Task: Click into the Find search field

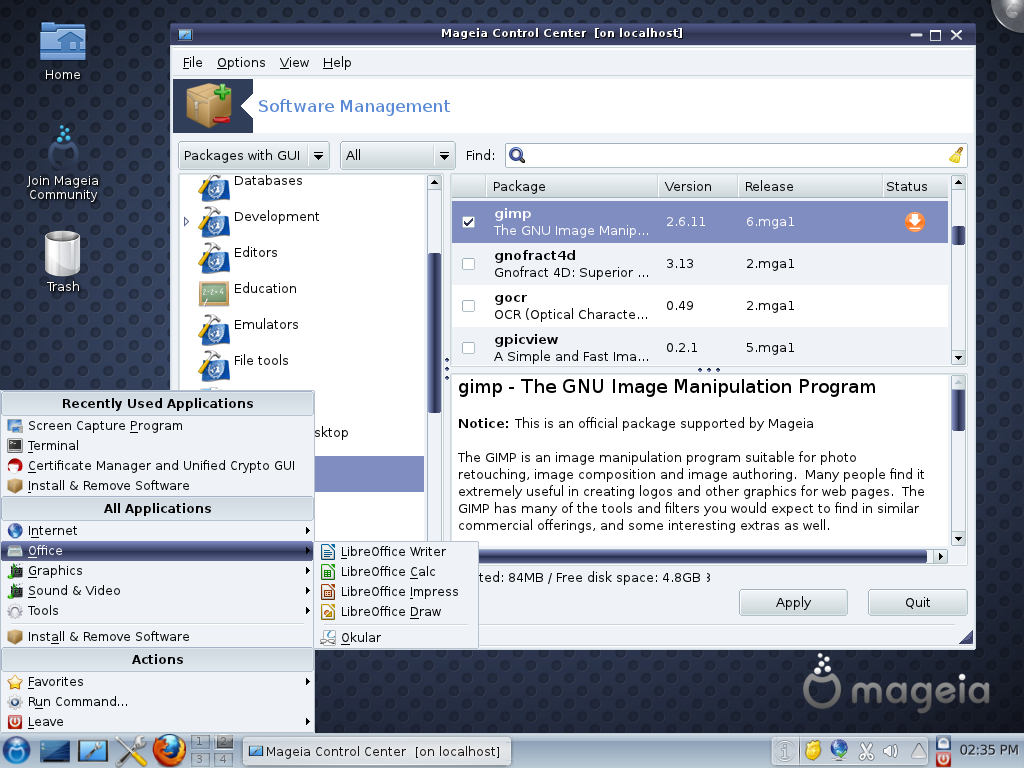Action: tap(736, 155)
